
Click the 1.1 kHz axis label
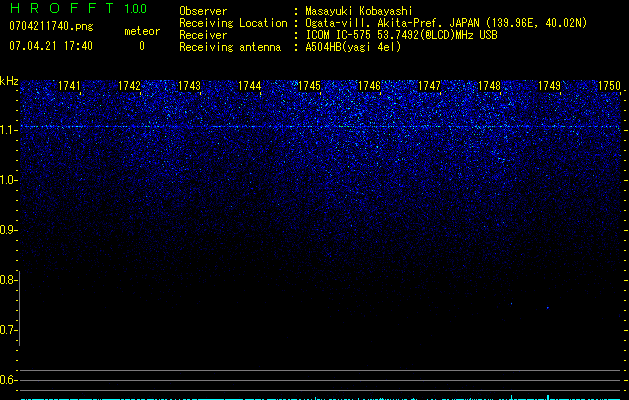[8, 130]
